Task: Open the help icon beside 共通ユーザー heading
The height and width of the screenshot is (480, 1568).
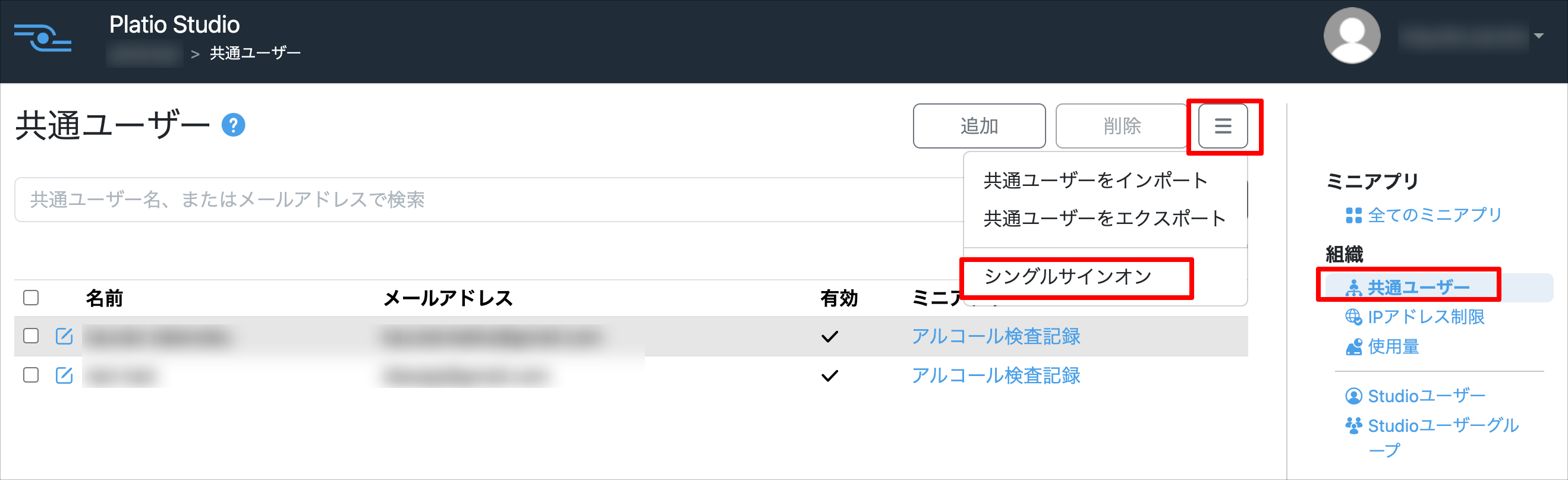Action: point(233,125)
